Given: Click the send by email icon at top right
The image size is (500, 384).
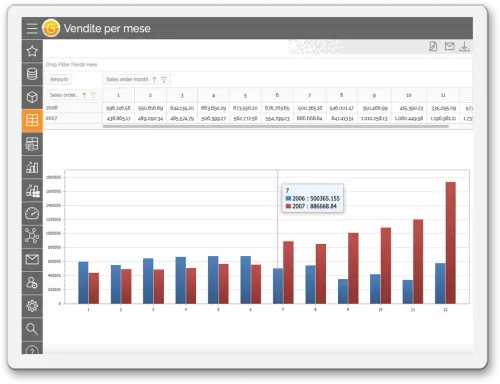Looking at the screenshot, I should click(x=449, y=46).
